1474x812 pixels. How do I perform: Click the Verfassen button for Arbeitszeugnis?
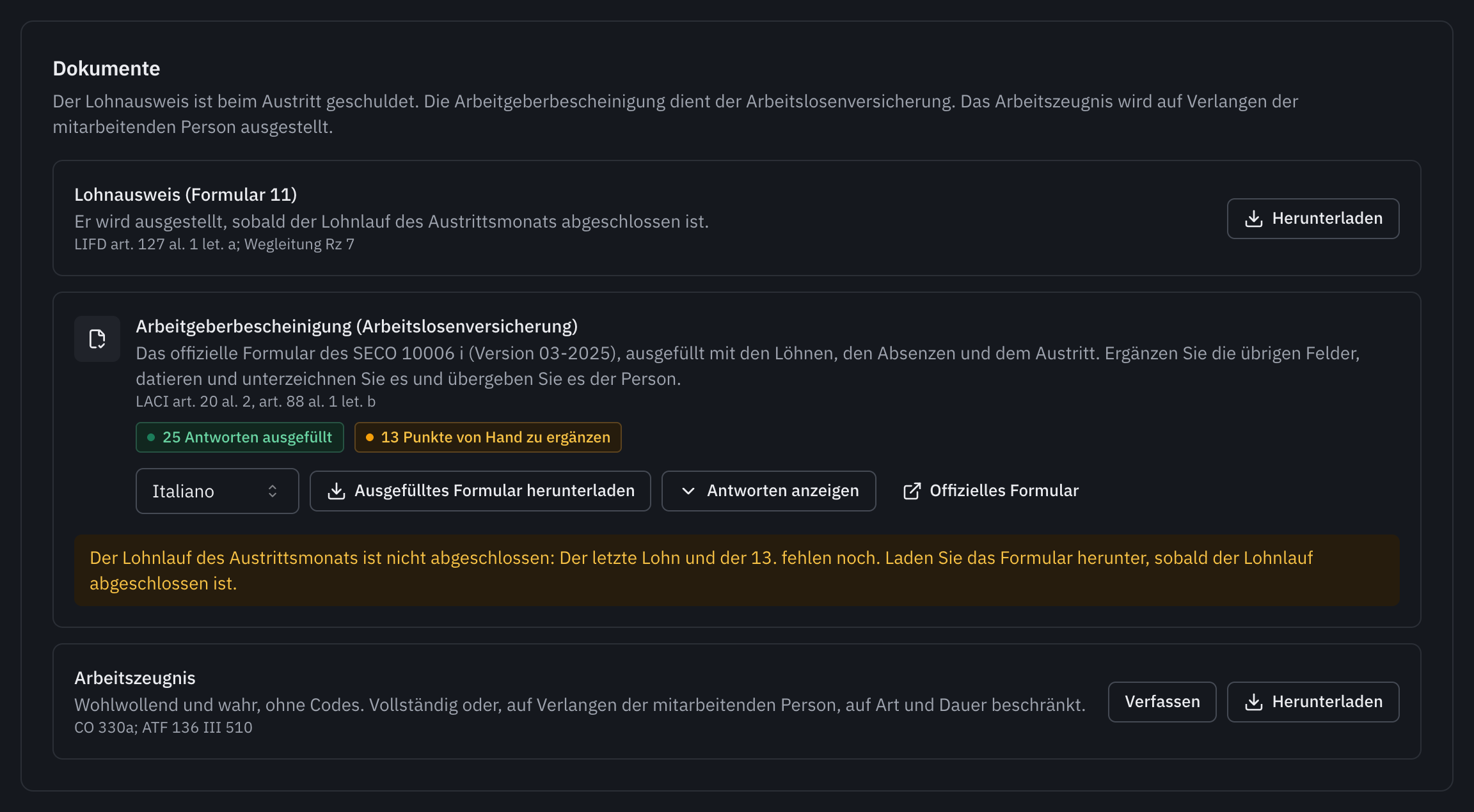1162,702
